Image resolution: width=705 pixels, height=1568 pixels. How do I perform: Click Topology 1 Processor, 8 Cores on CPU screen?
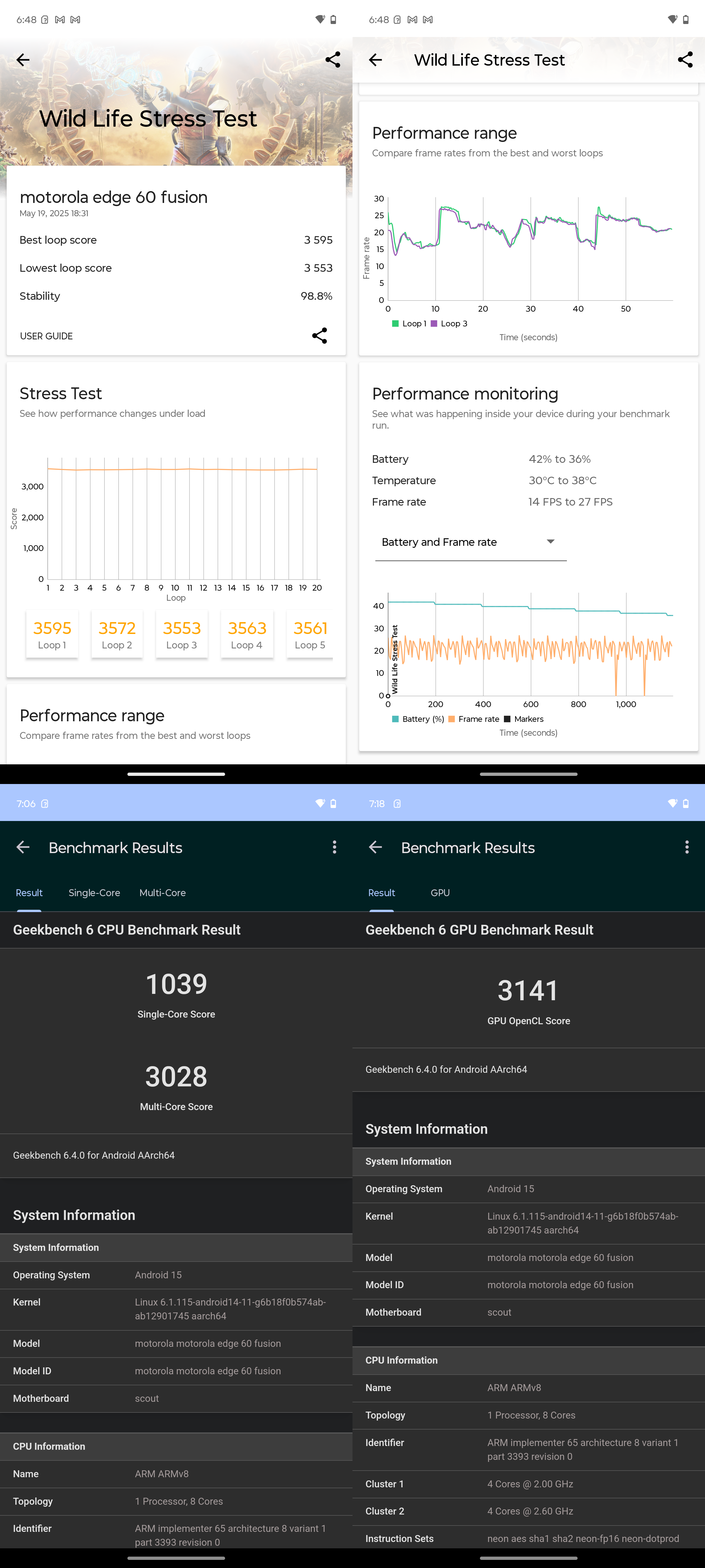177,1501
